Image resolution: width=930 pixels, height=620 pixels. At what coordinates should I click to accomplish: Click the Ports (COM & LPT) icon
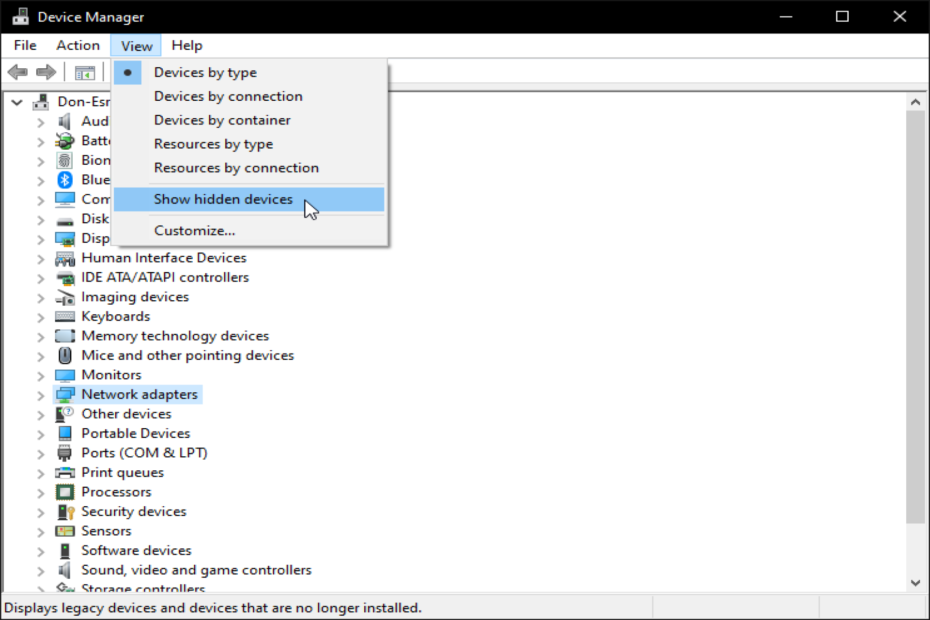click(x=65, y=453)
